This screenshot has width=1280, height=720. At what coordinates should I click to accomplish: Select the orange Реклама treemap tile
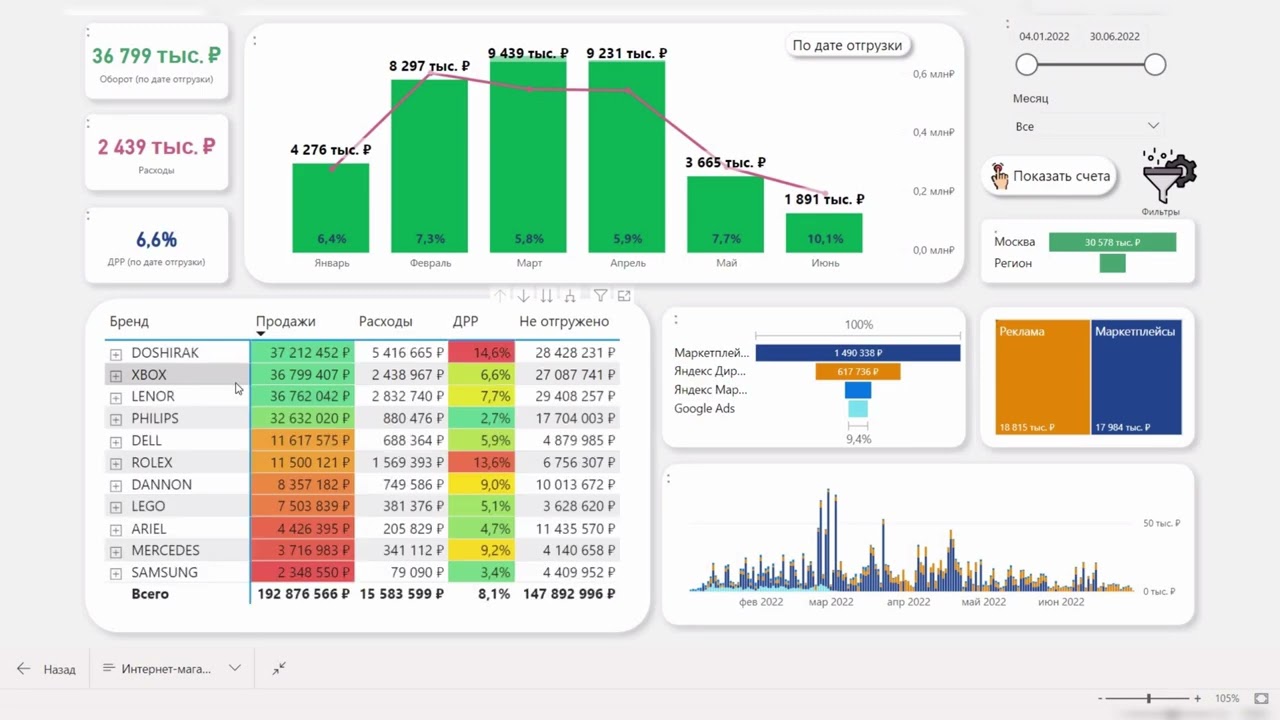[x=1042, y=377]
